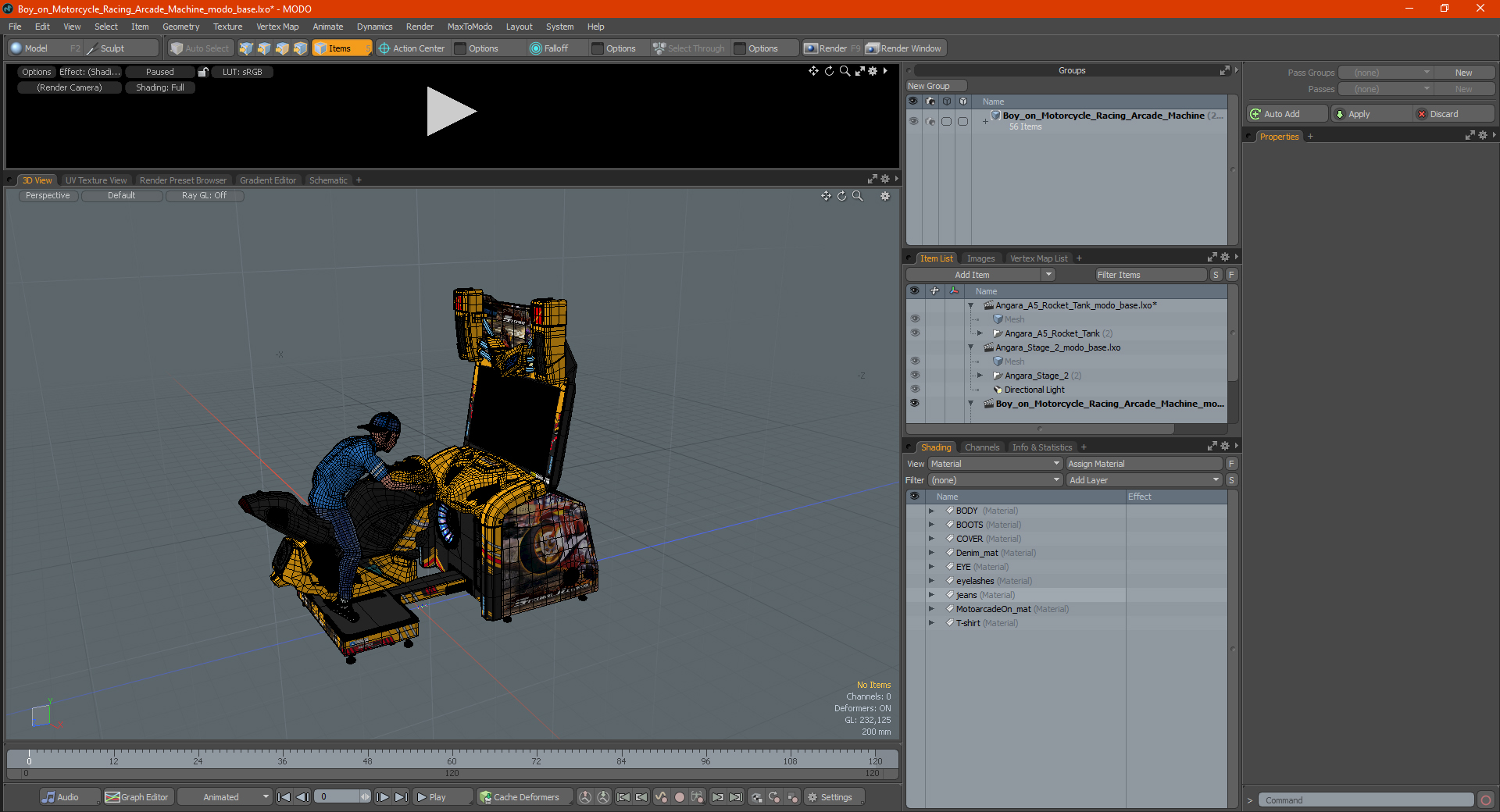This screenshot has width=1500, height=812.
Task: Expand T-shirt material
Action: point(931,623)
